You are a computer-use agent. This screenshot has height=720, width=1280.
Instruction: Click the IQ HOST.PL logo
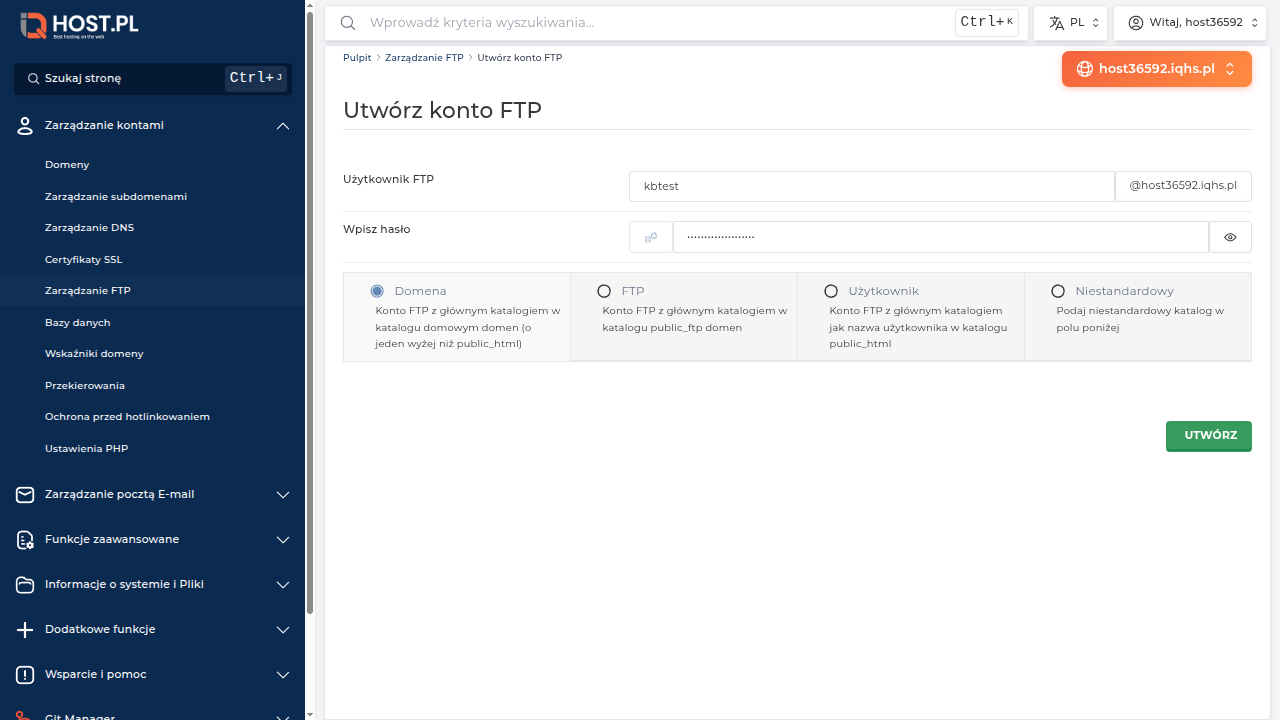tap(80, 26)
